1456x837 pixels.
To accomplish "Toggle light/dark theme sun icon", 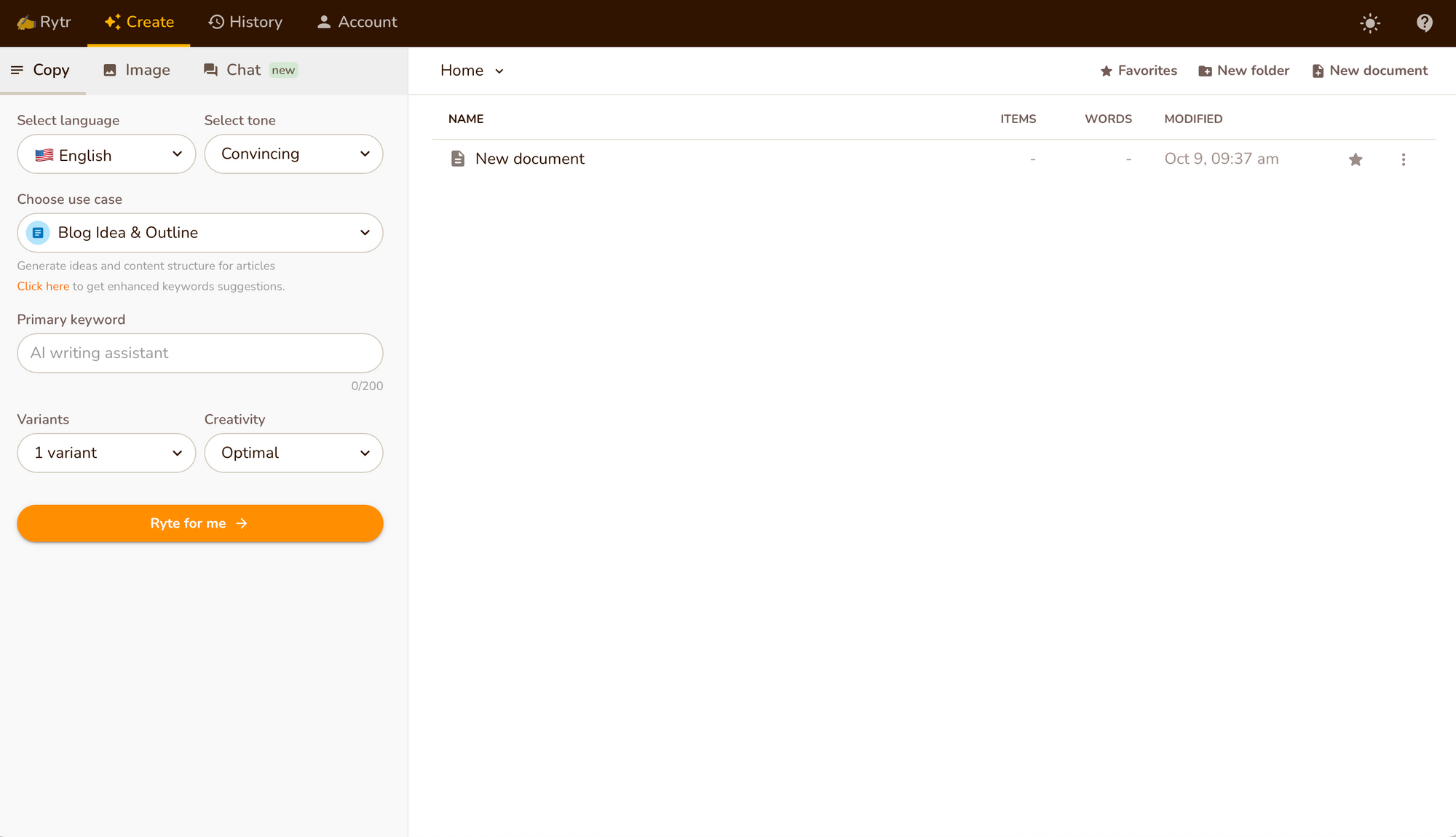I will 1369,23.
